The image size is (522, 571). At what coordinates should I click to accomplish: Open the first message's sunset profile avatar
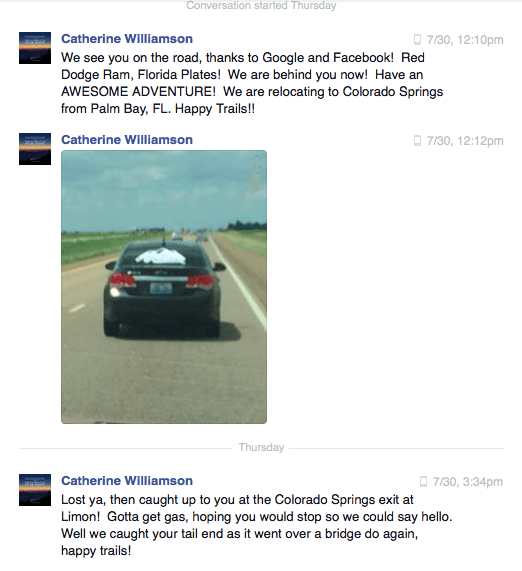(35, 48)
